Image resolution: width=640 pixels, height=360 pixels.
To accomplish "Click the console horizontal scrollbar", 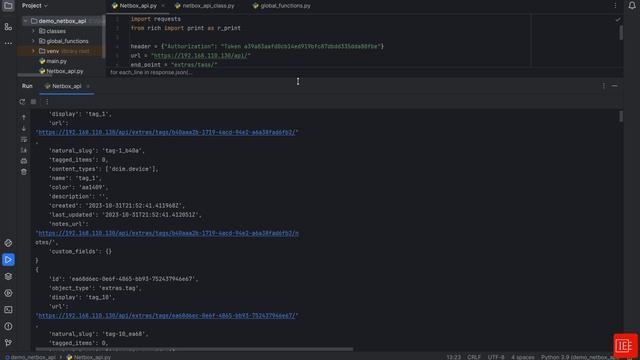I will [194, 349].
